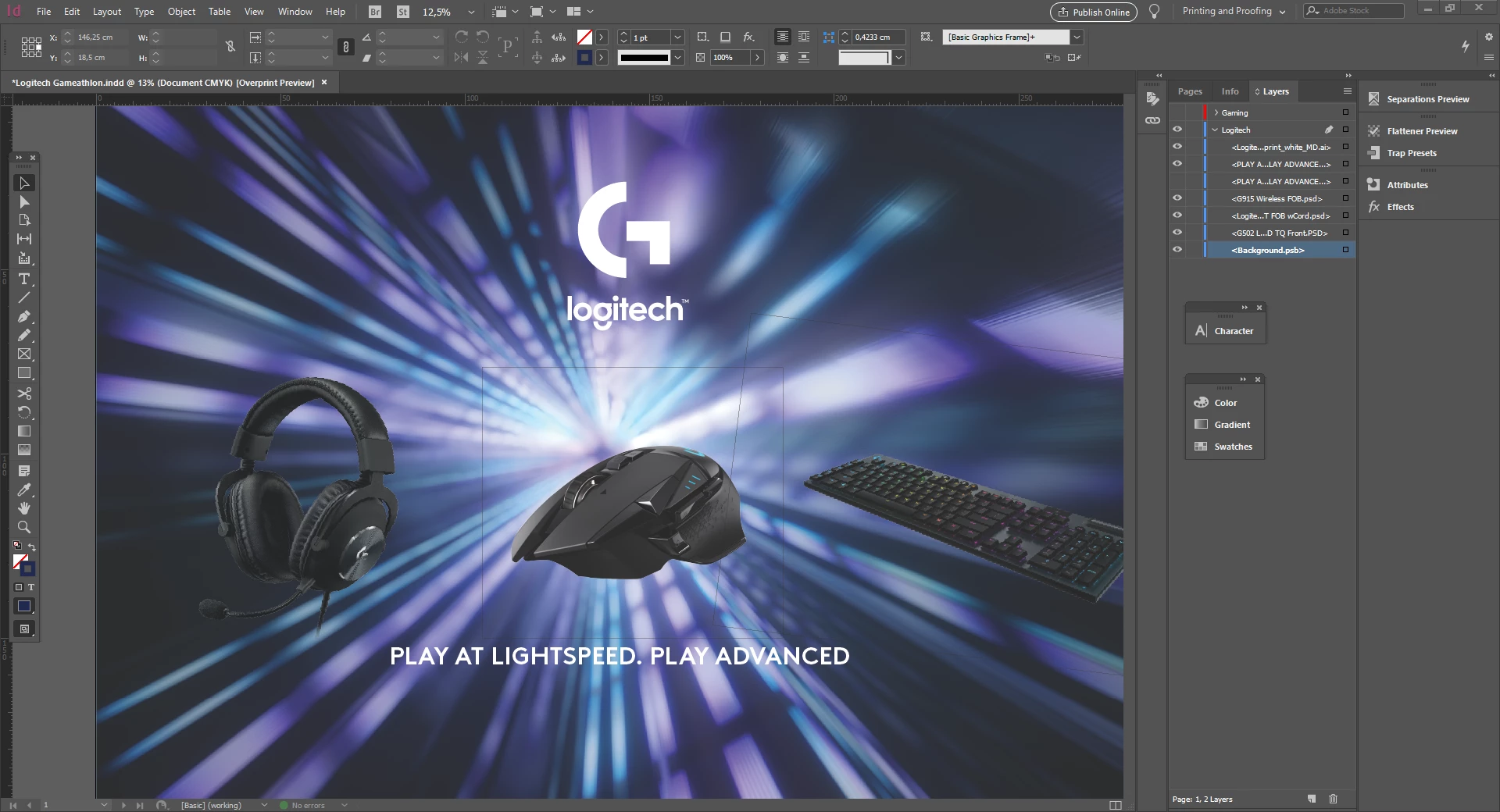Select the Hand tool
1500x812 pixels.
[x=24, y=508]
